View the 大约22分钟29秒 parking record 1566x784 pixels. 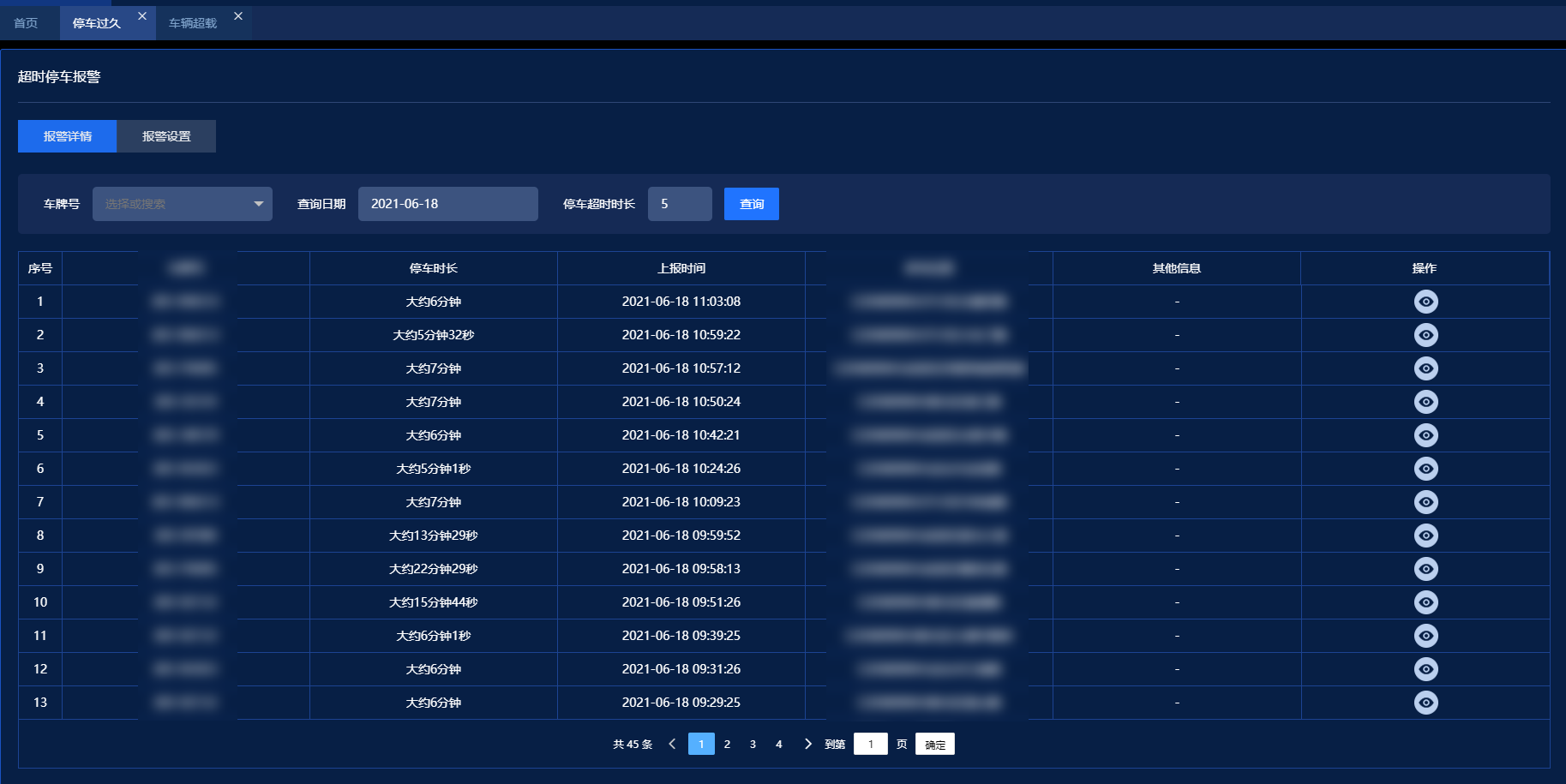click(x=1425, y=569)
